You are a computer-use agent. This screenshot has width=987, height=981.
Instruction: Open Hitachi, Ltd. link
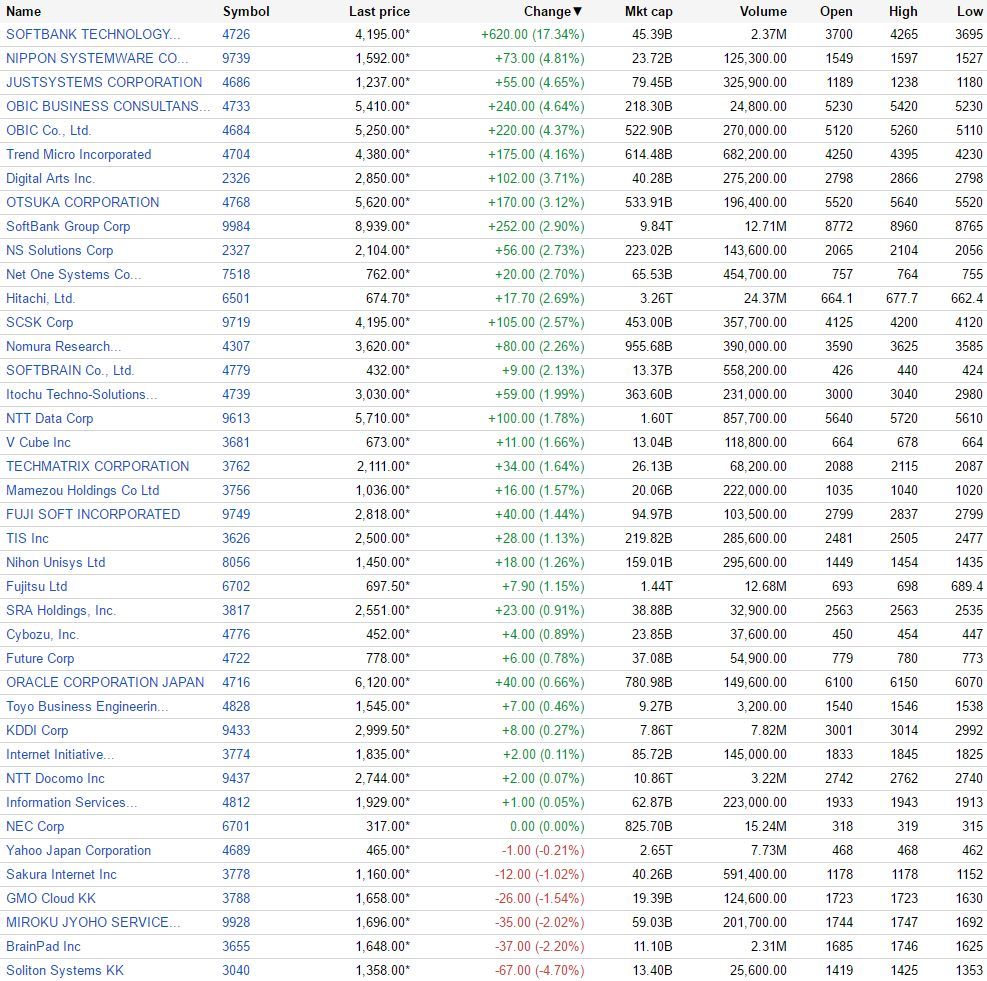coord(40,298)
